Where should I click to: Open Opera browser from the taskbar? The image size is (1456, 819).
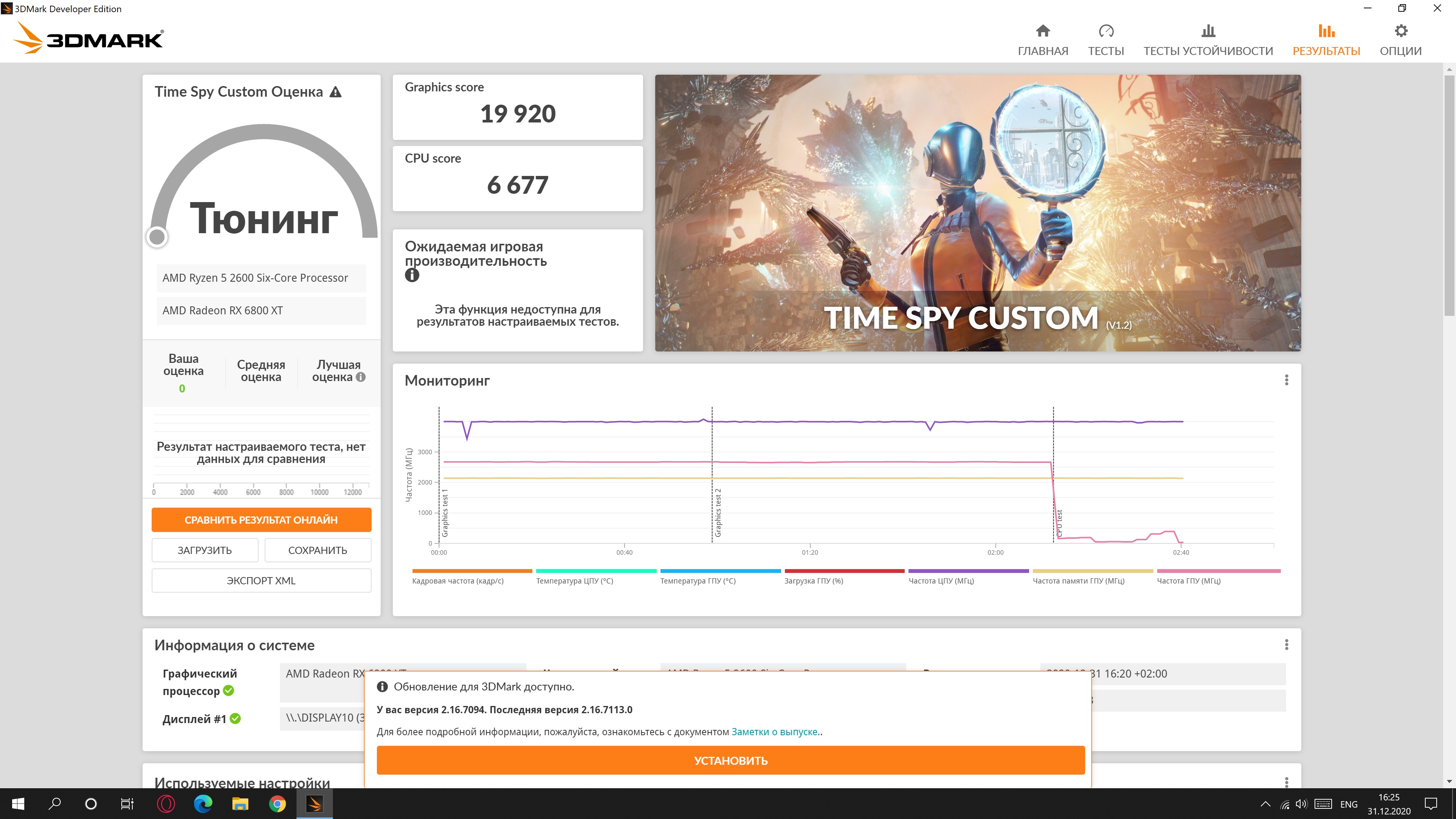166,804
